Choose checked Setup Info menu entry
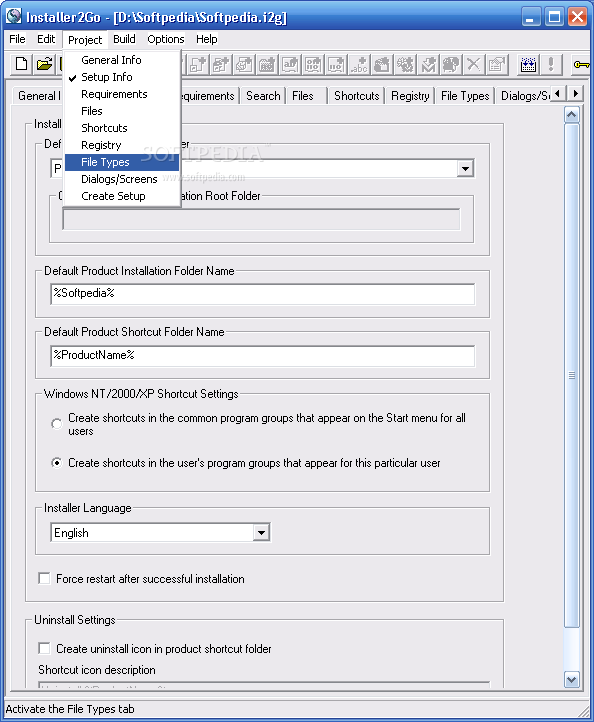Screen dimensions: 594x722 pos(122,77)
